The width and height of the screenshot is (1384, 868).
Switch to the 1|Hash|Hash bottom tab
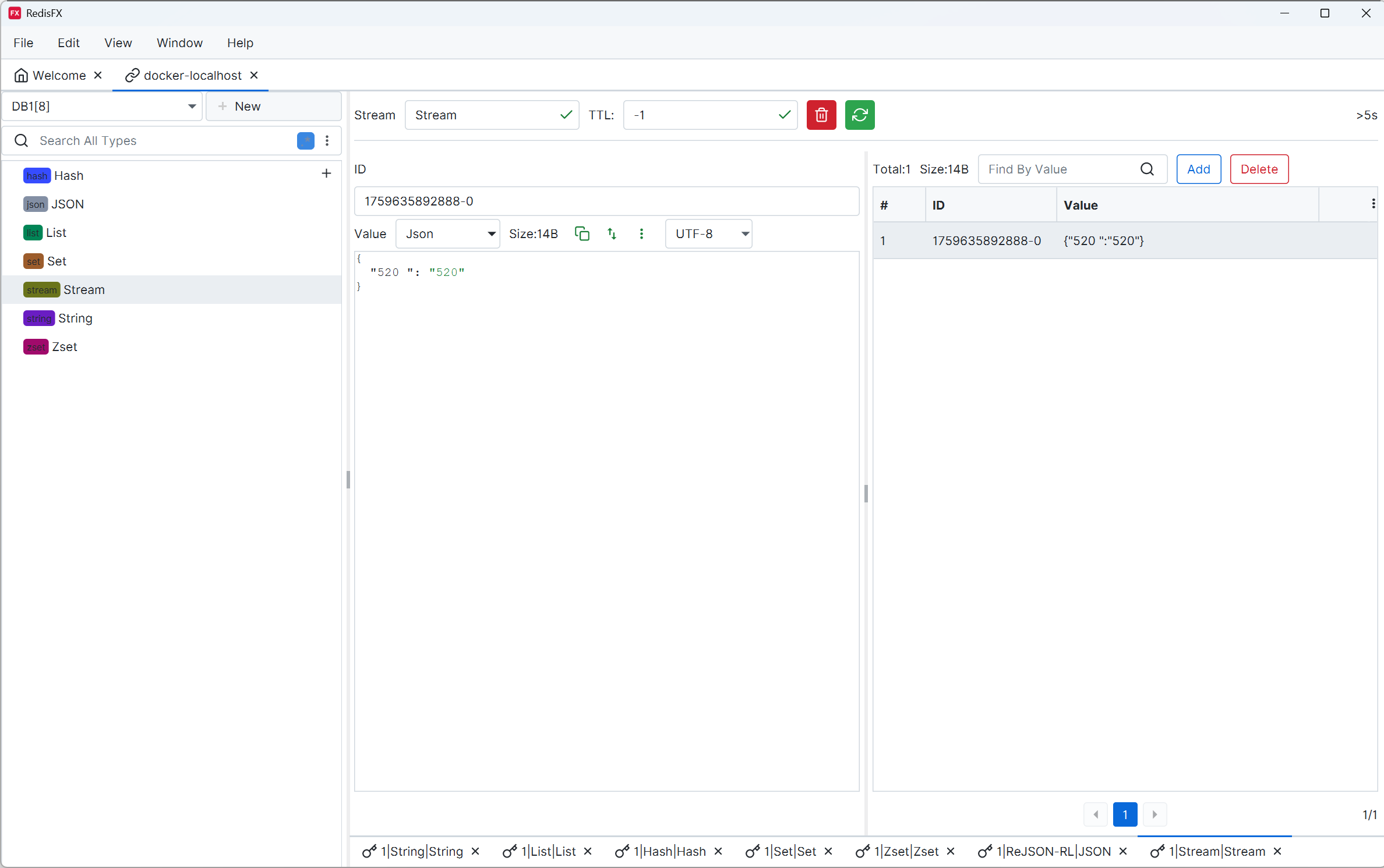[x=669, y=851]
